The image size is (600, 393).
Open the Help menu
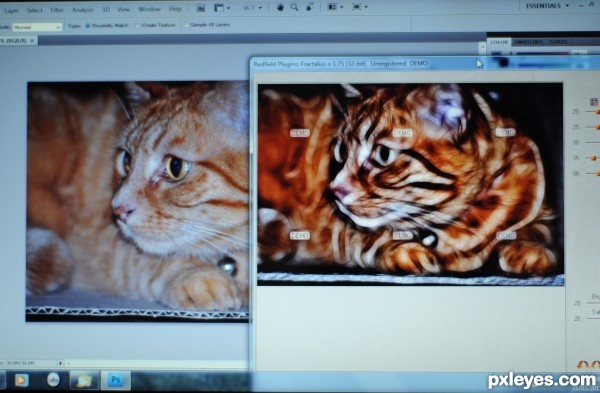click(x=175, y=9)
